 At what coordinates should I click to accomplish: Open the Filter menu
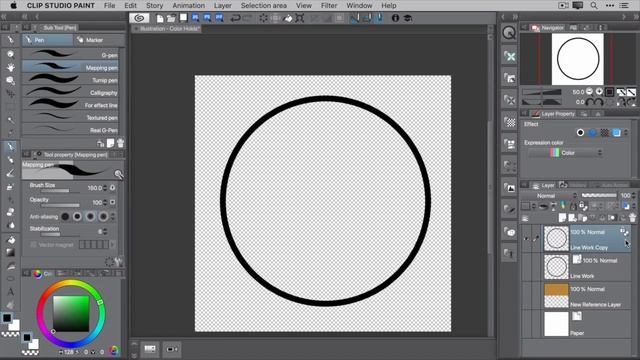(329, 6)
